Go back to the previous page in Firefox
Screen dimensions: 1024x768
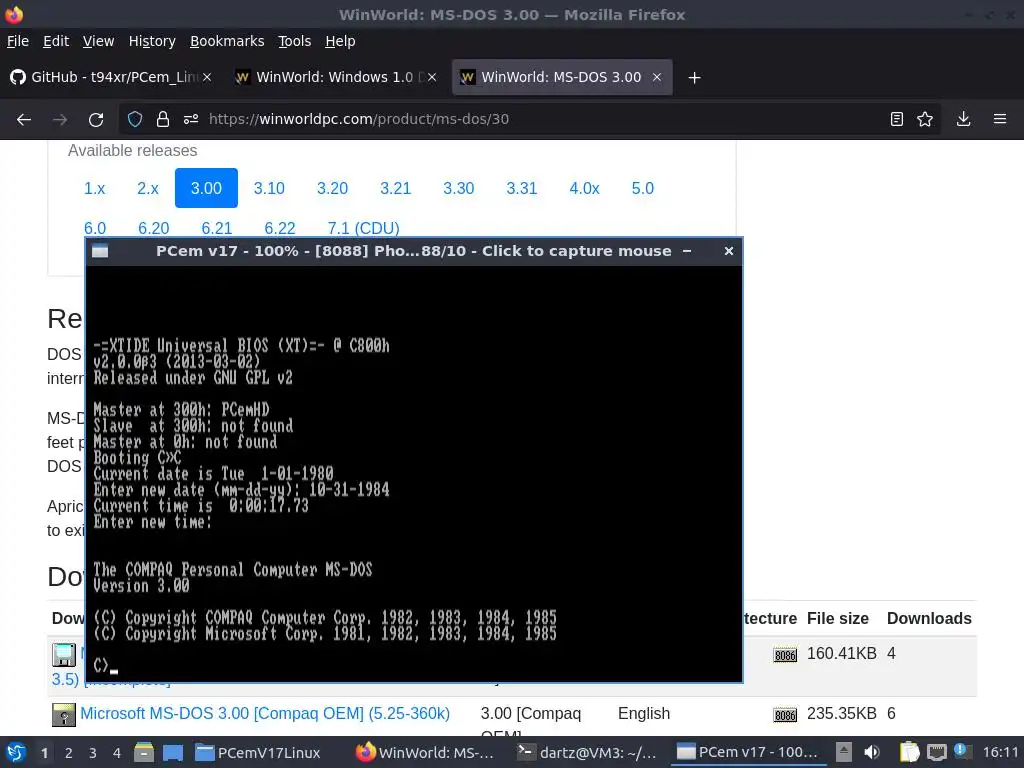[x=24, y=119]
